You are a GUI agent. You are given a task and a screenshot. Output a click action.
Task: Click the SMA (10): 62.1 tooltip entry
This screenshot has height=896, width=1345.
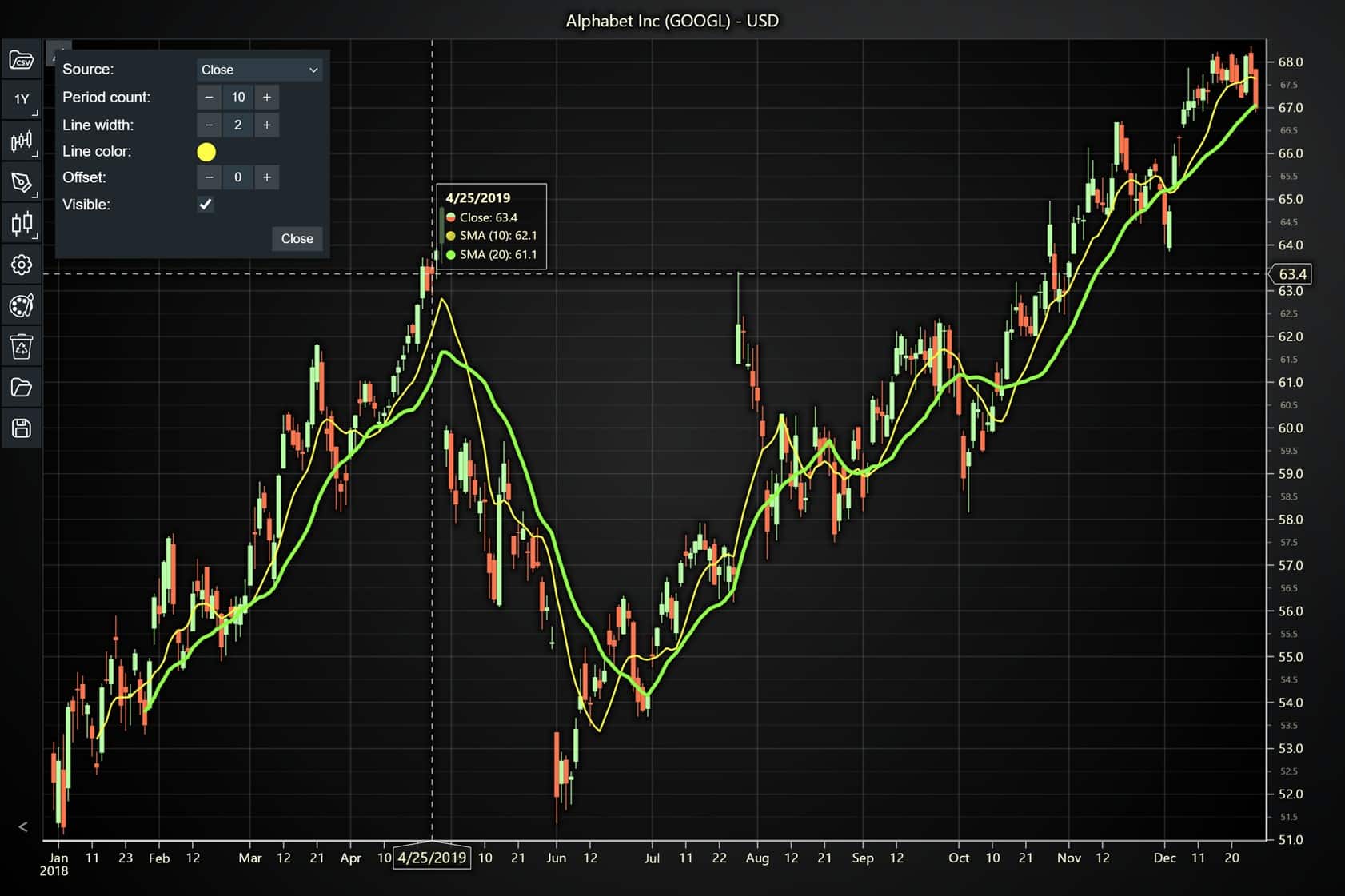click(491, 236)
